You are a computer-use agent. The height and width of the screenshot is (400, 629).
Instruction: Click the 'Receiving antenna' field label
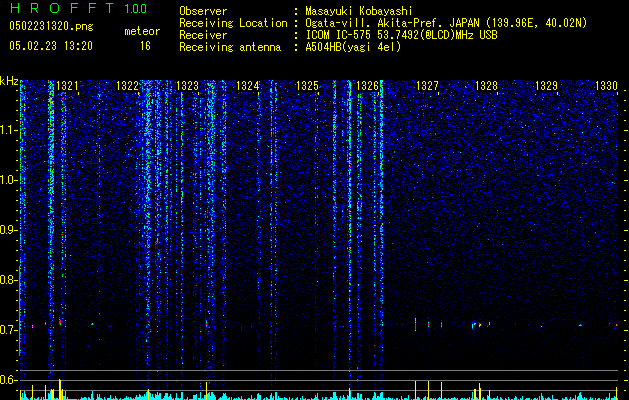pyautogui.click(x=230, y=47)
